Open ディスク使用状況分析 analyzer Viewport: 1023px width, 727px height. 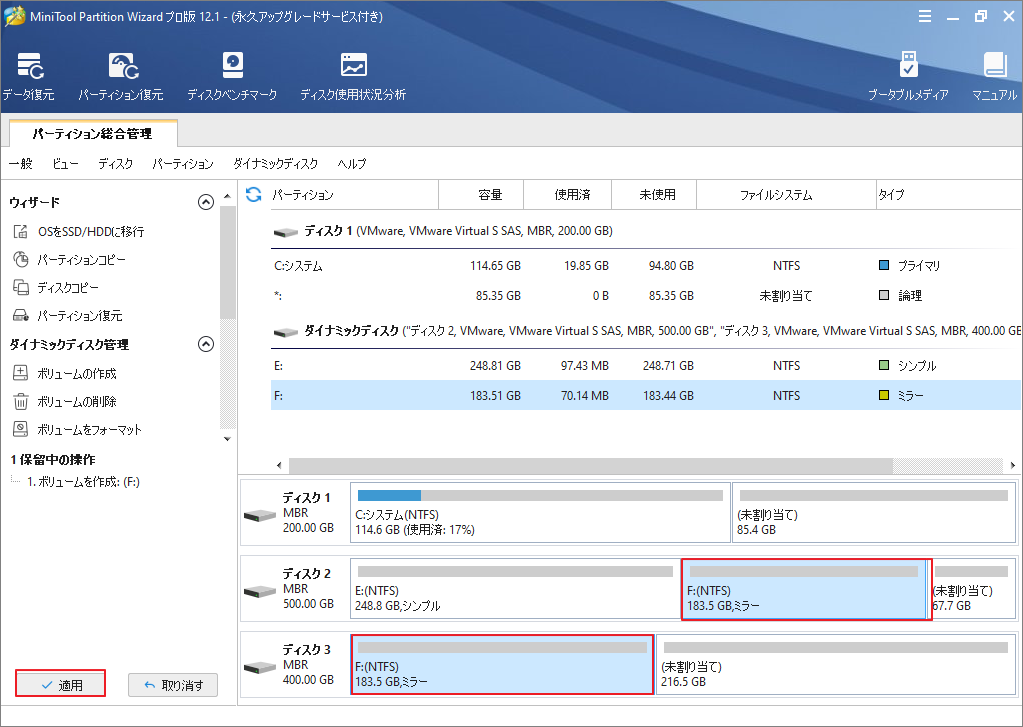pyautogui.click(x=353, y=76)
